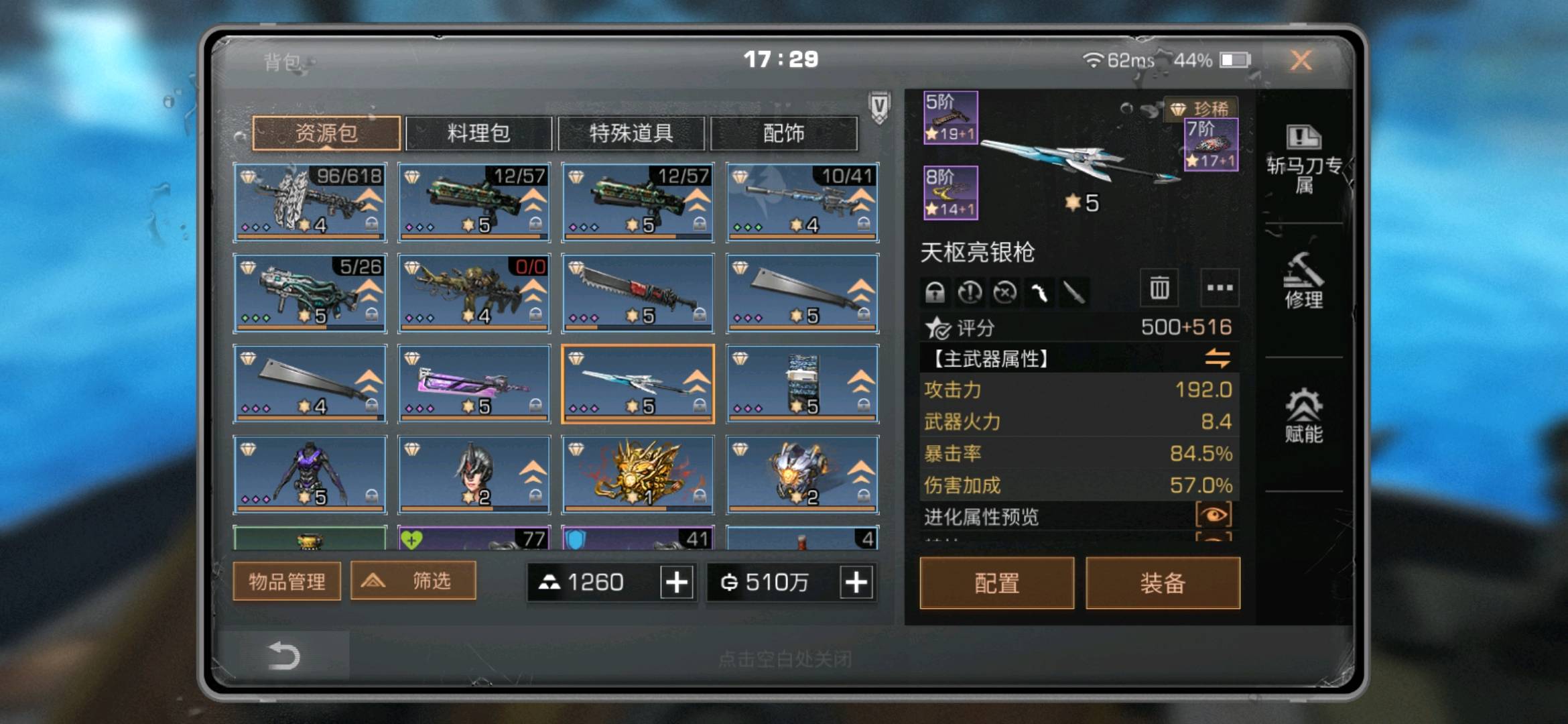1568x724 pixels.
Task: Select the purple sword item thumbnail
Action: 474,384
